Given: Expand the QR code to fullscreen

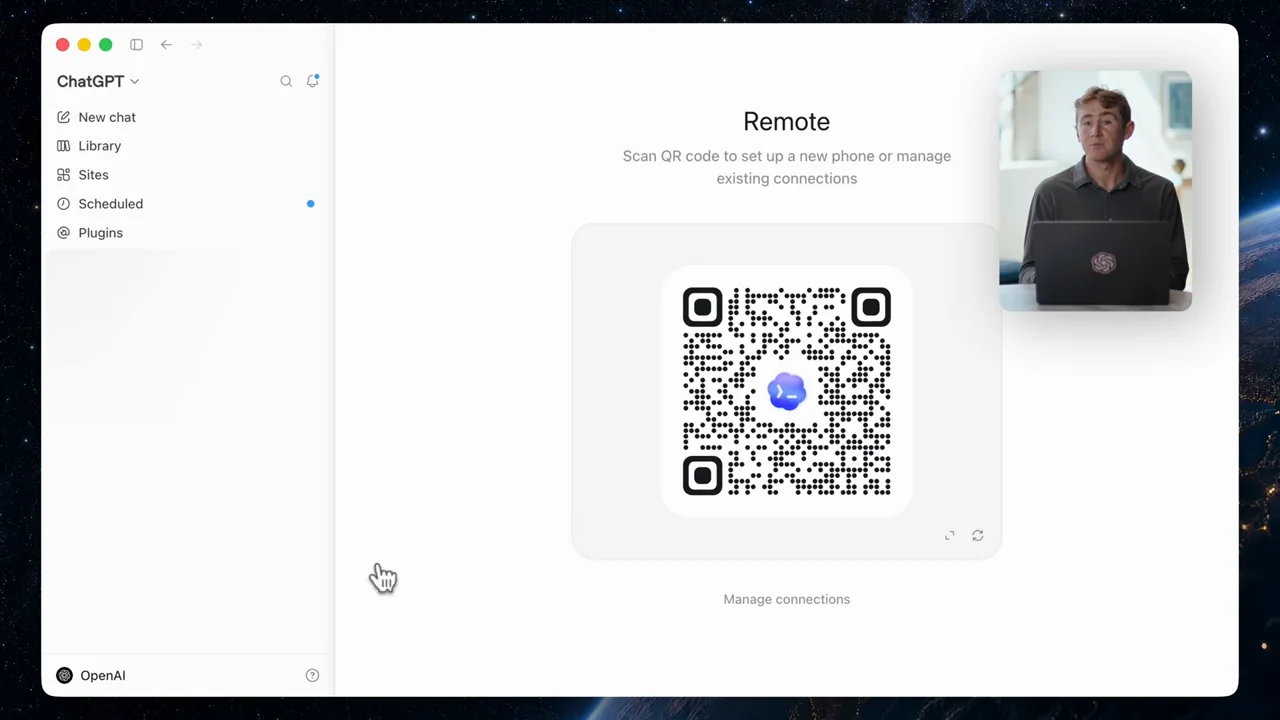Looking at the screenshot, I should [x=950, y=536].
